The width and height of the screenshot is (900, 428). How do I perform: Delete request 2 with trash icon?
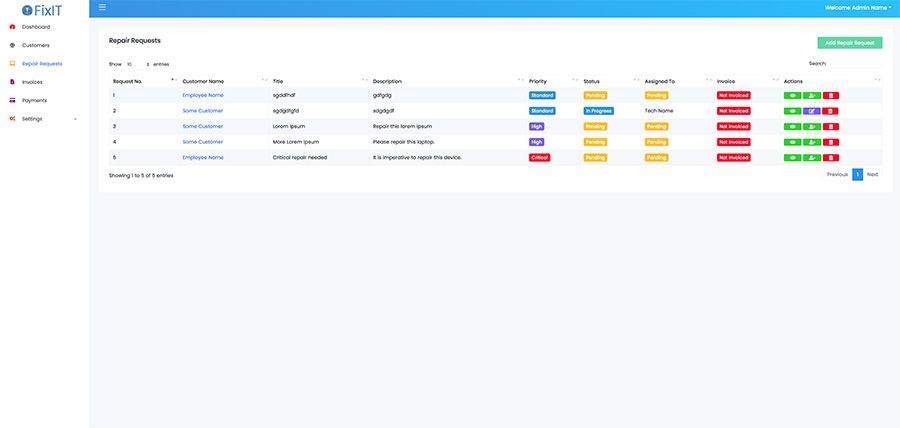coord(831,111)
